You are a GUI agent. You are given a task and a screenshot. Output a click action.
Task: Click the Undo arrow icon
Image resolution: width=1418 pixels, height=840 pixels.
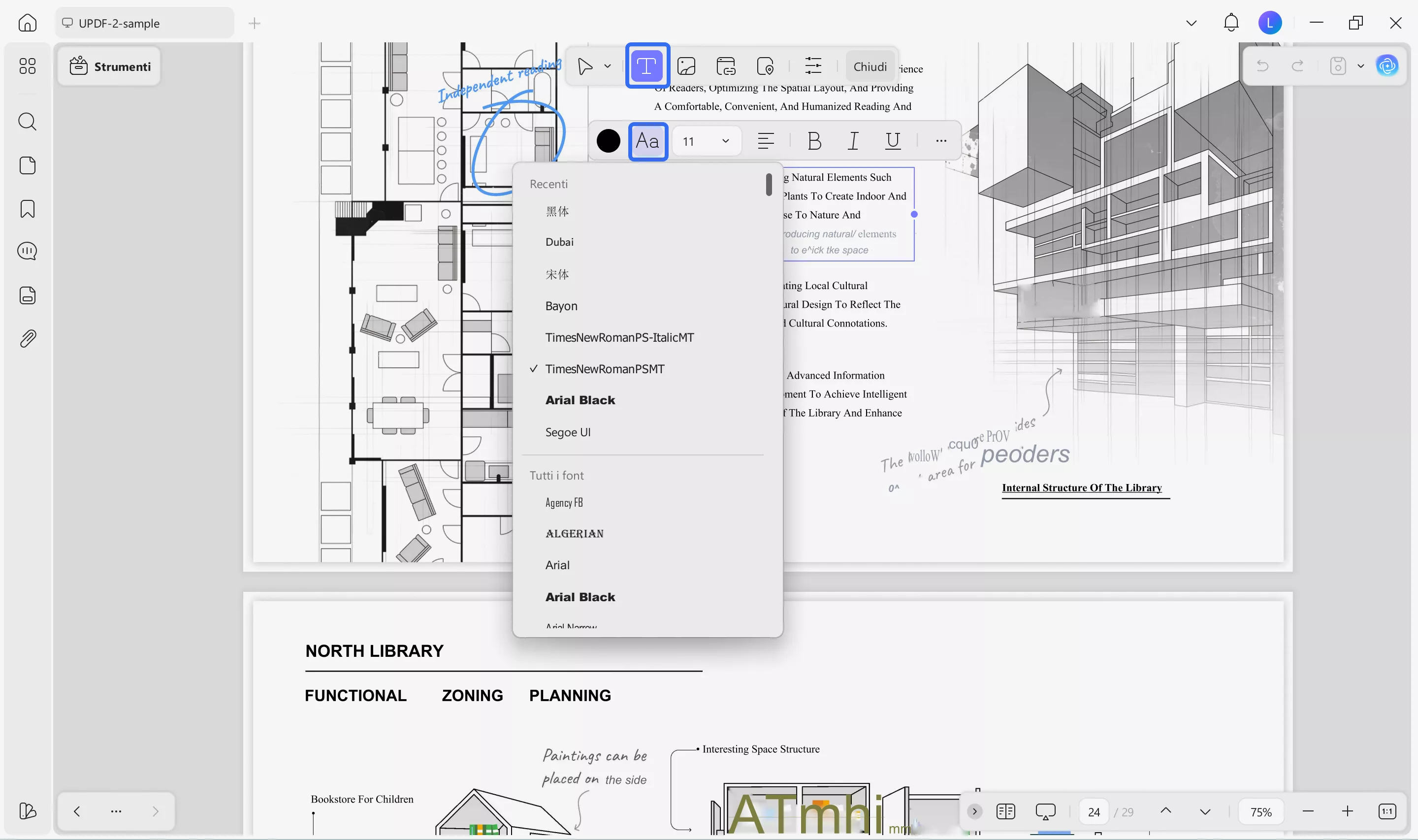coord(1263,65)
